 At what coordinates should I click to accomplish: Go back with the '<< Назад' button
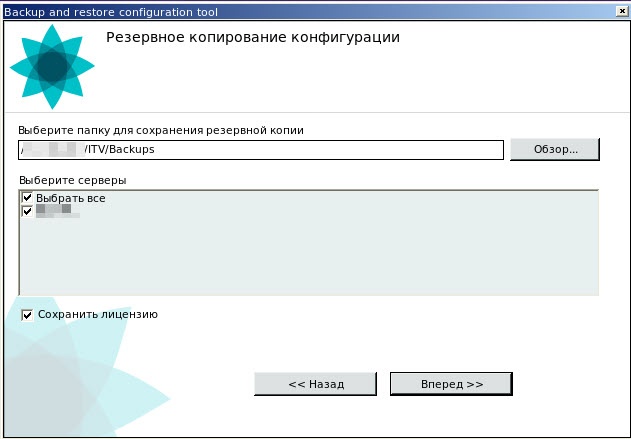(315, 384)
